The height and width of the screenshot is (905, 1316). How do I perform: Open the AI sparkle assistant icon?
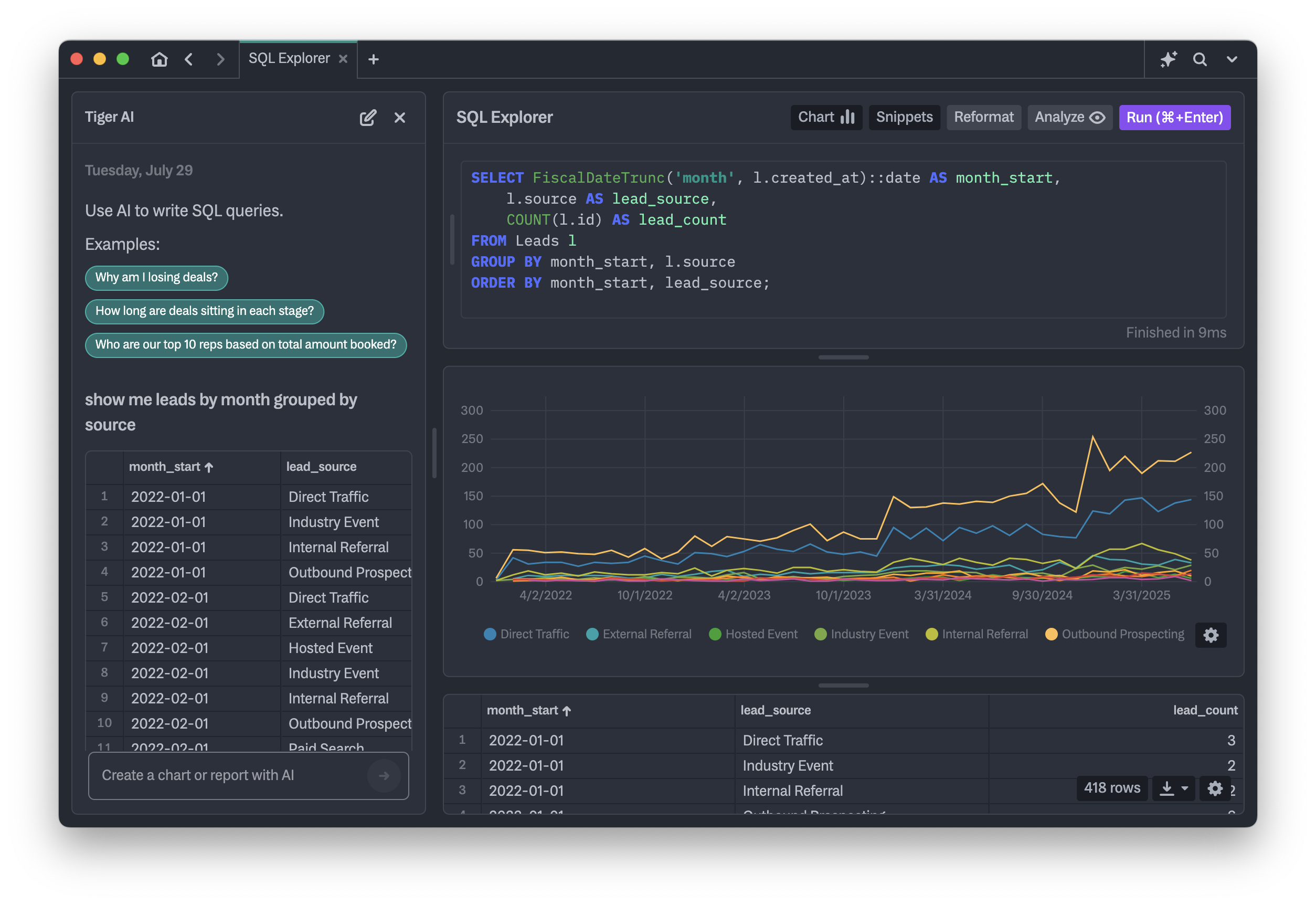point(1168,59)
